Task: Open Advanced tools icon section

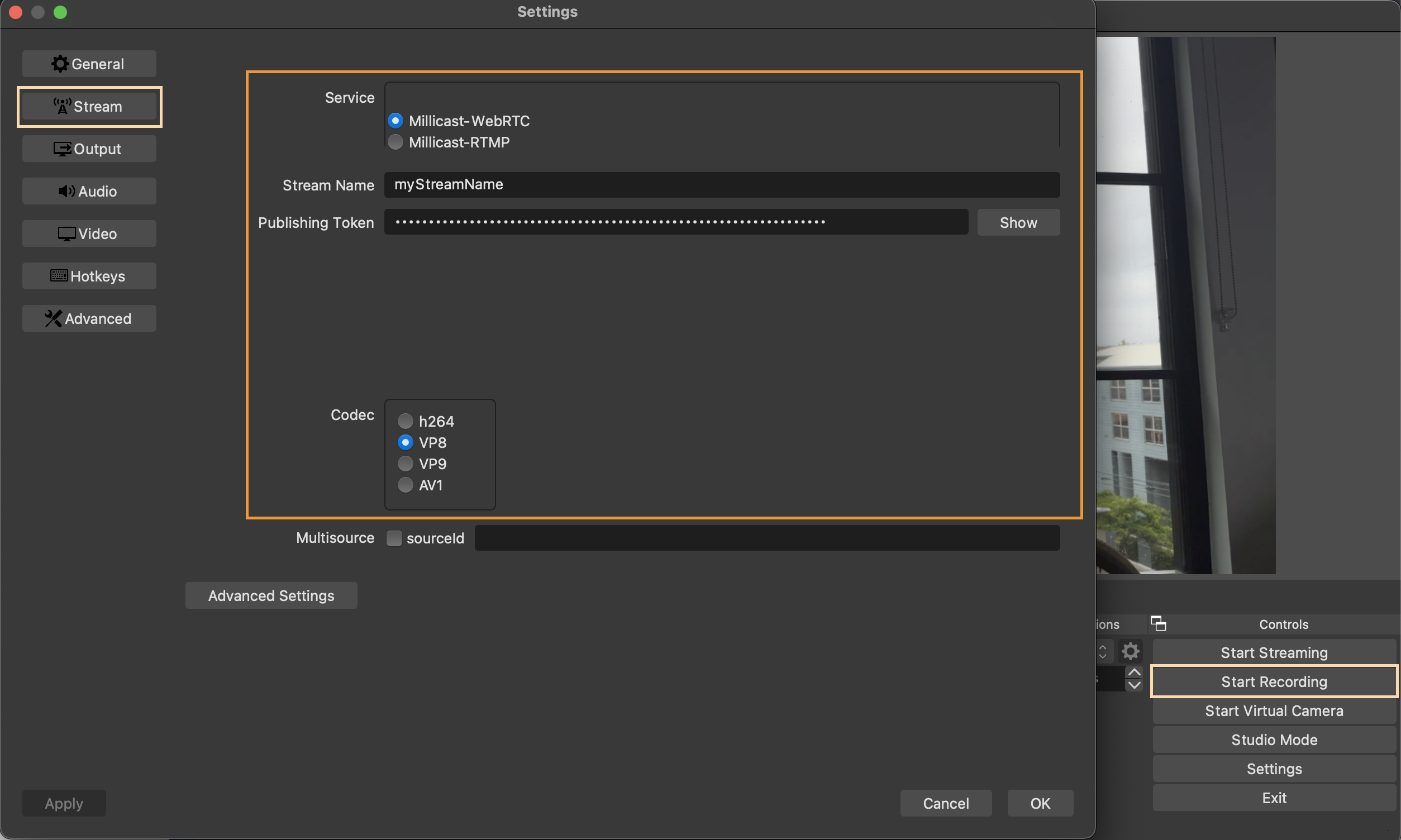Action: click(x=53, y=318)
